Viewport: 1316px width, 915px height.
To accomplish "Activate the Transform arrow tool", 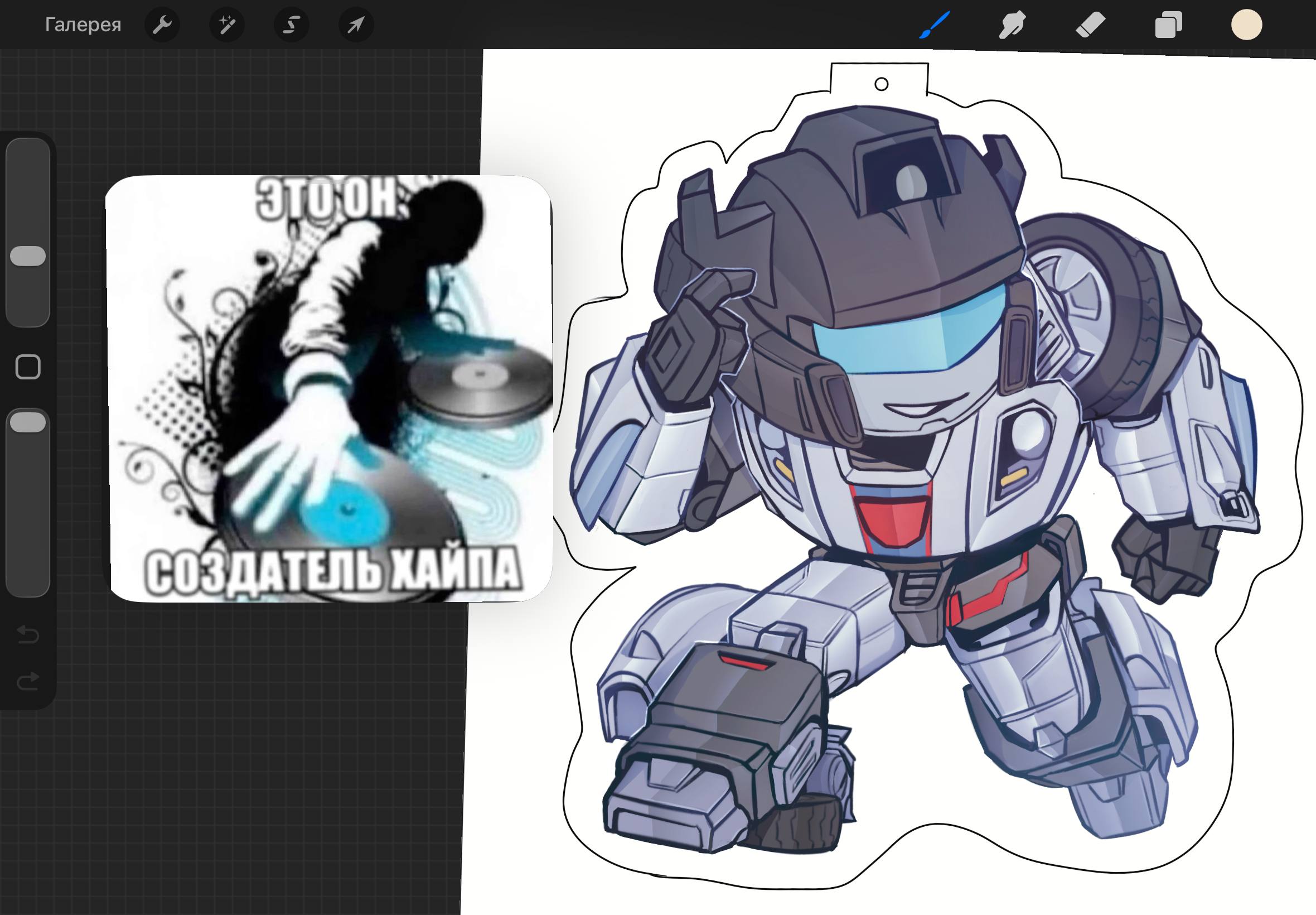I will coord(356,25).
